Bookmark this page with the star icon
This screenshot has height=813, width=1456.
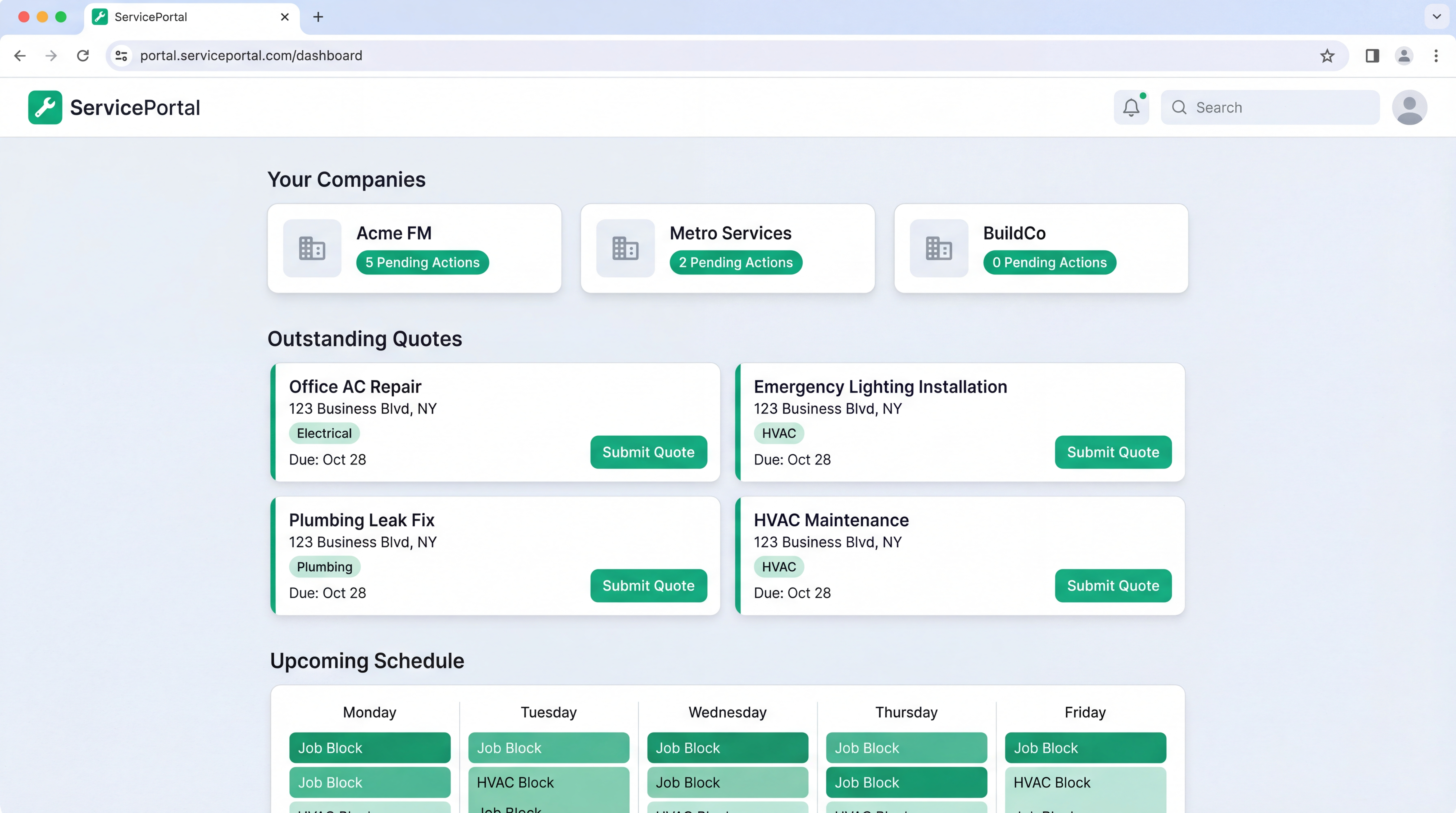[x=1327, y=55]
